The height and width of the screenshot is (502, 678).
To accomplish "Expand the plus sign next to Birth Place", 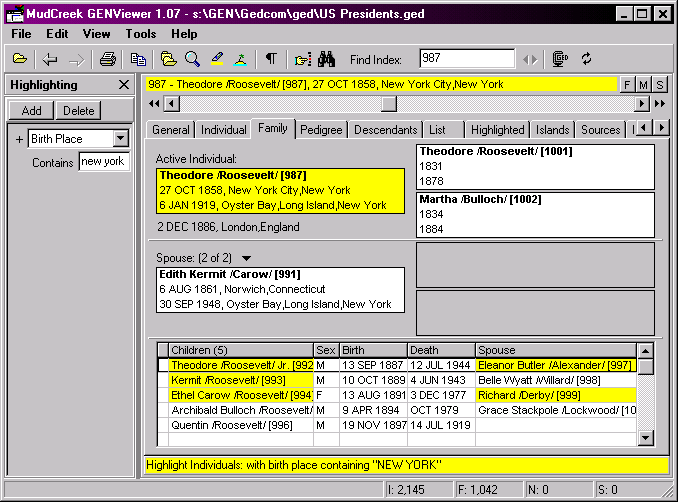I will 19,139.
